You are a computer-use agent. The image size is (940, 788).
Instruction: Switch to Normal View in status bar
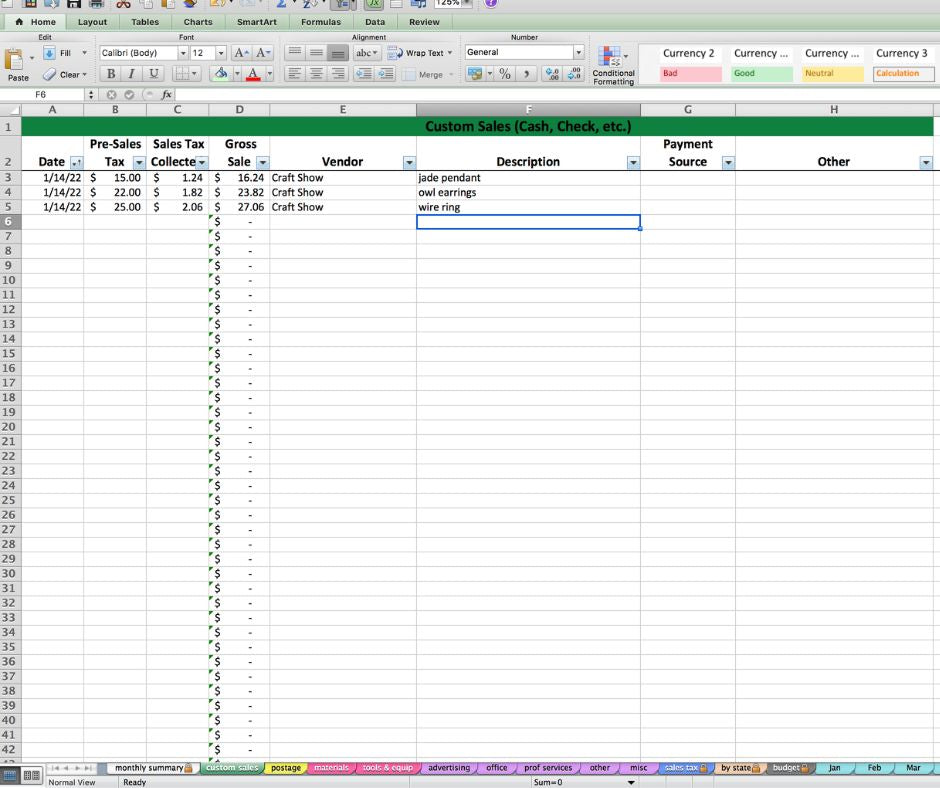point(13,775)
